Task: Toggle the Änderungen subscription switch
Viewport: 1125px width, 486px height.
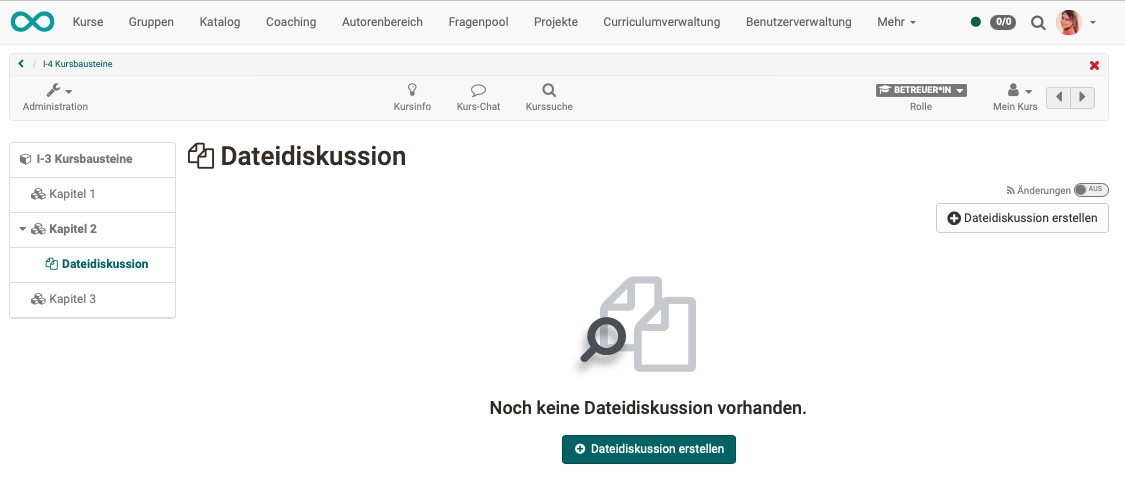Action: (x=1091, y=190)
